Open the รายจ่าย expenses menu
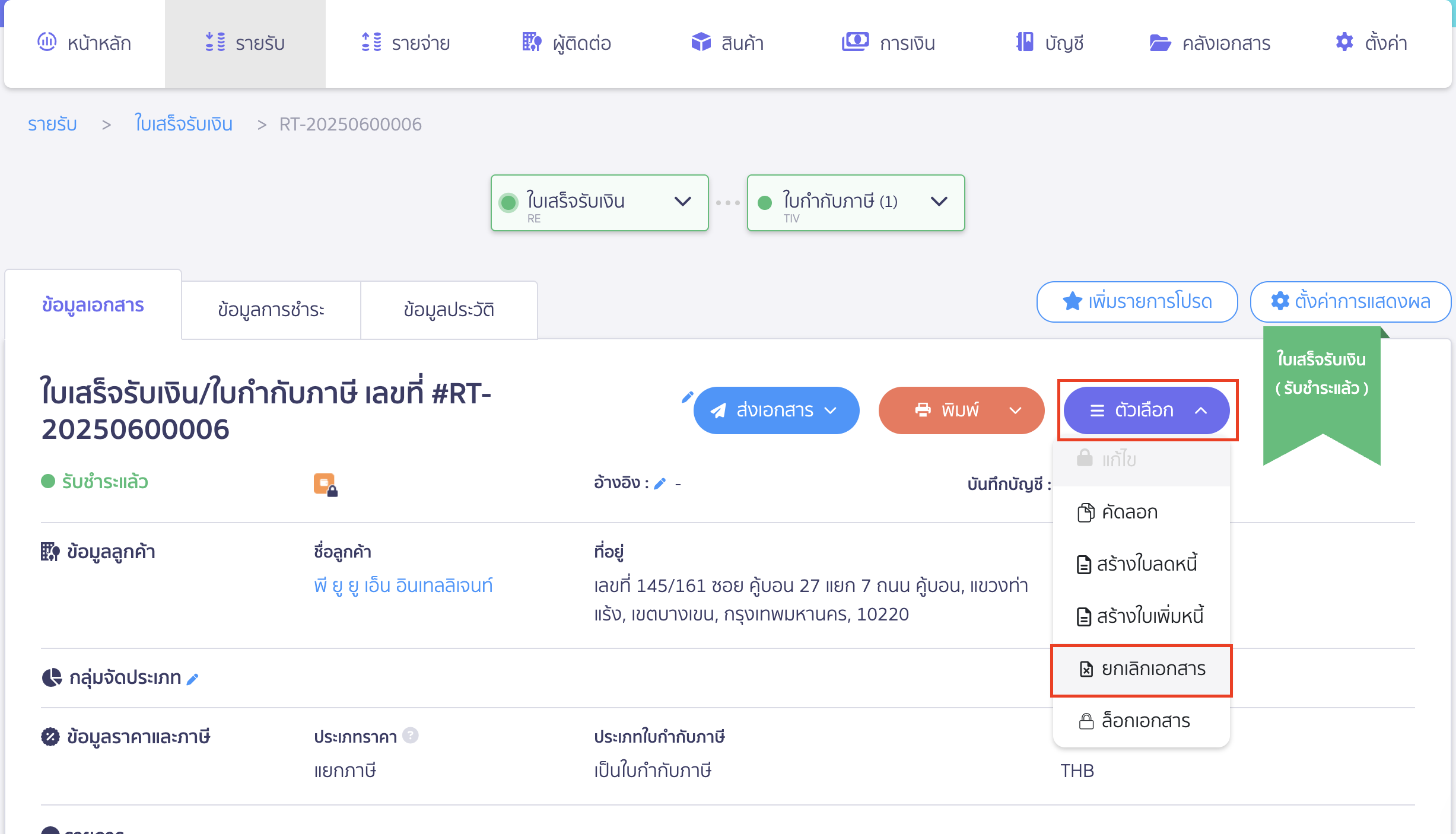This screenshot has width=1456, height=834. (x=406, y=43)
